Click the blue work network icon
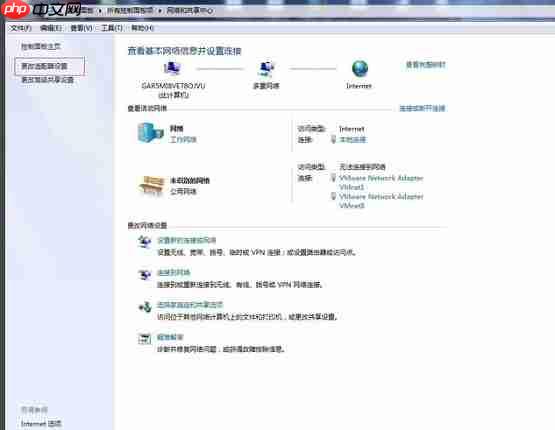This screenshot has height=430, width=555. pyautogui.click(x=150, y=133)
